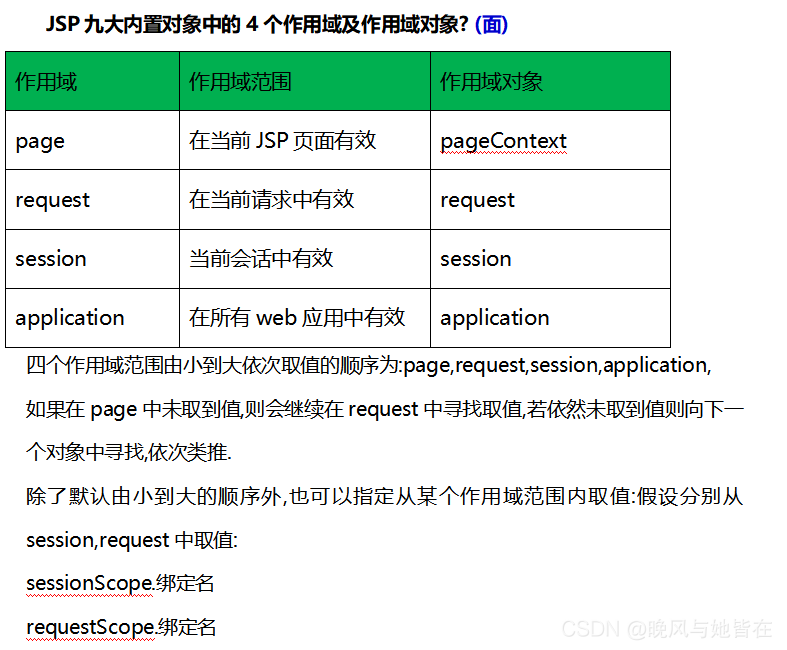This screenshot has height=650, width=787.
Task: Select the '当前会话中有效' cell
Action: point(305,259)
